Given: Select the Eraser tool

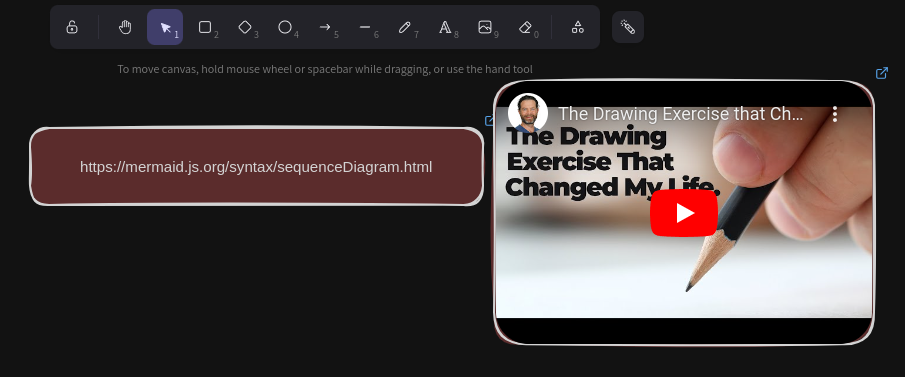Looking at the screenshot, I should tap(525, 27).
